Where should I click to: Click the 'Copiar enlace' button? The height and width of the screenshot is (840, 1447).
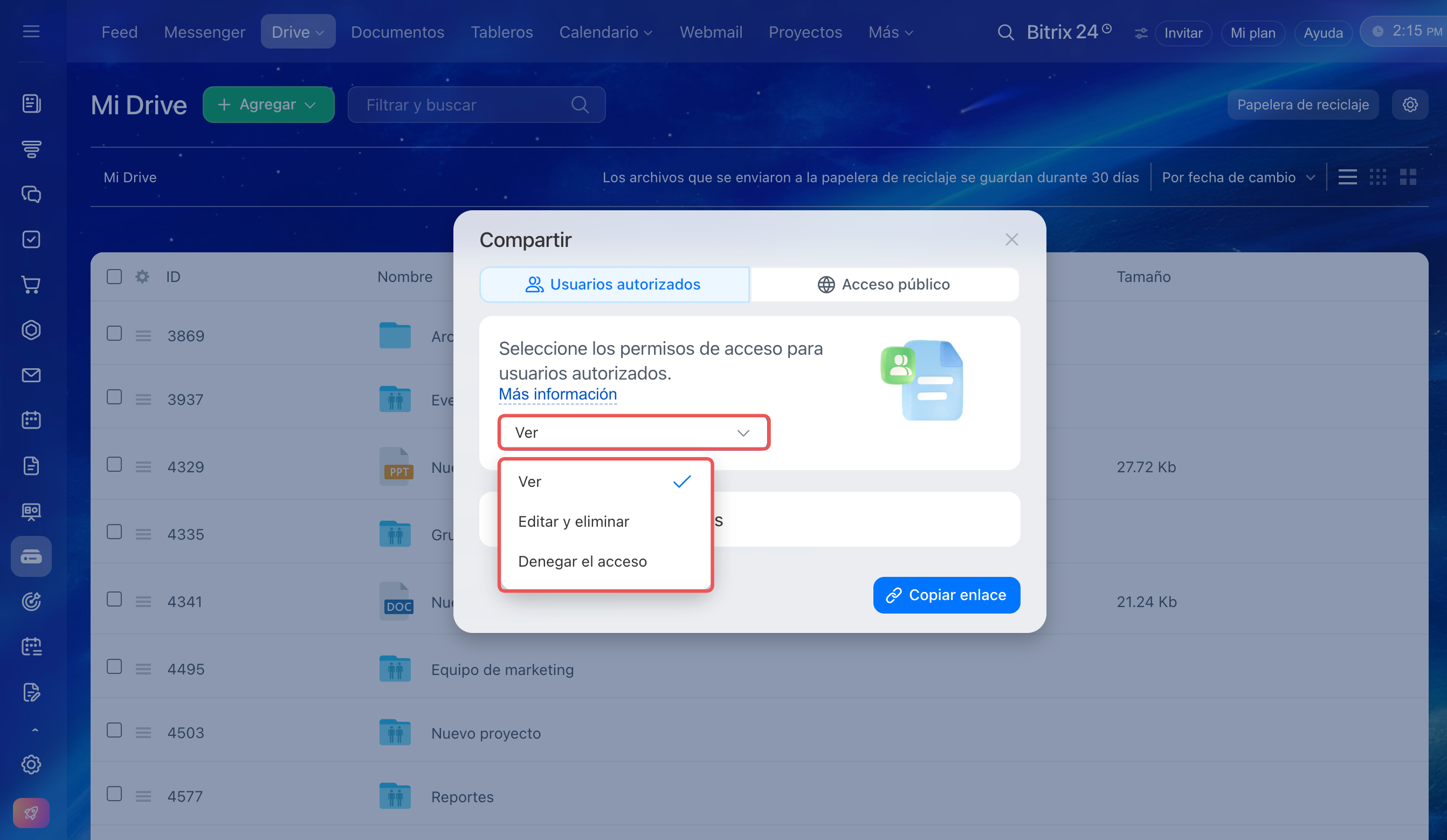[946, 595]
